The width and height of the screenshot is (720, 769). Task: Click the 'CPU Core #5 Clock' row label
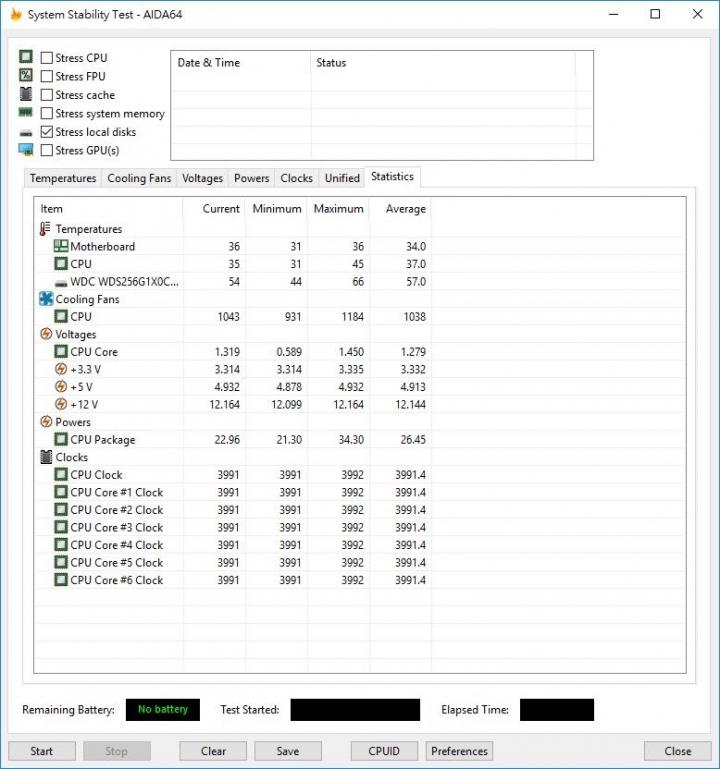(117, 563)
